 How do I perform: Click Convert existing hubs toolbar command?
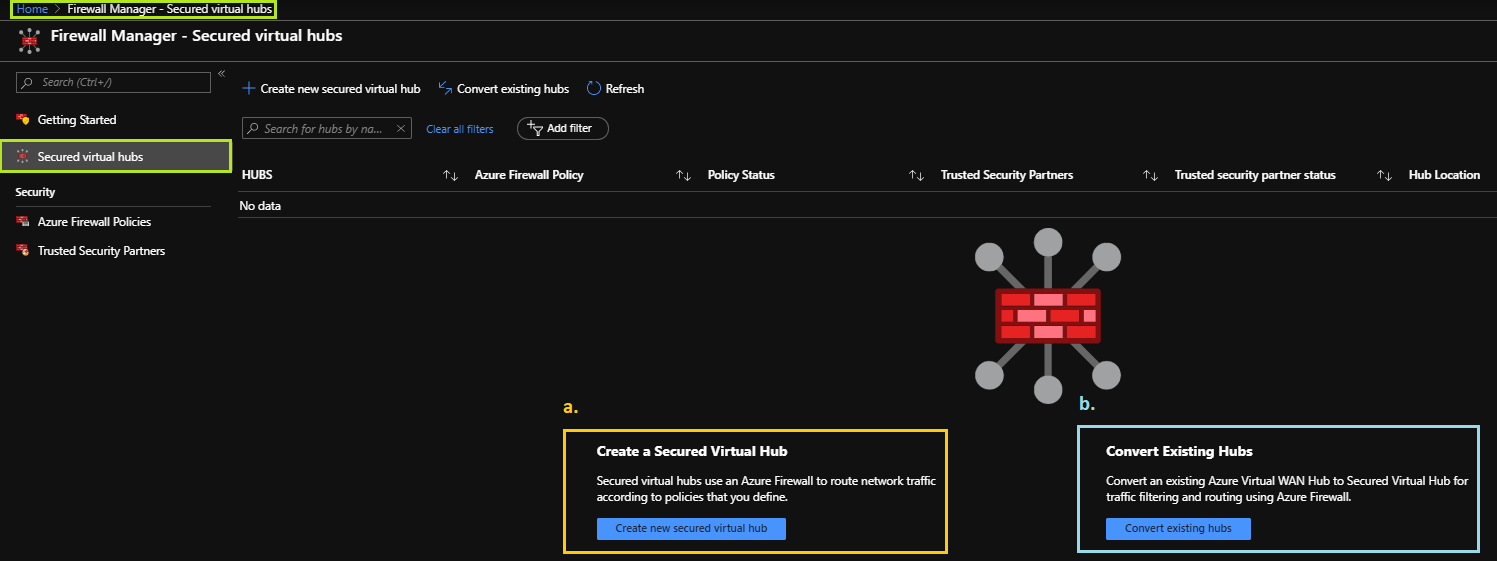[504, 89]
